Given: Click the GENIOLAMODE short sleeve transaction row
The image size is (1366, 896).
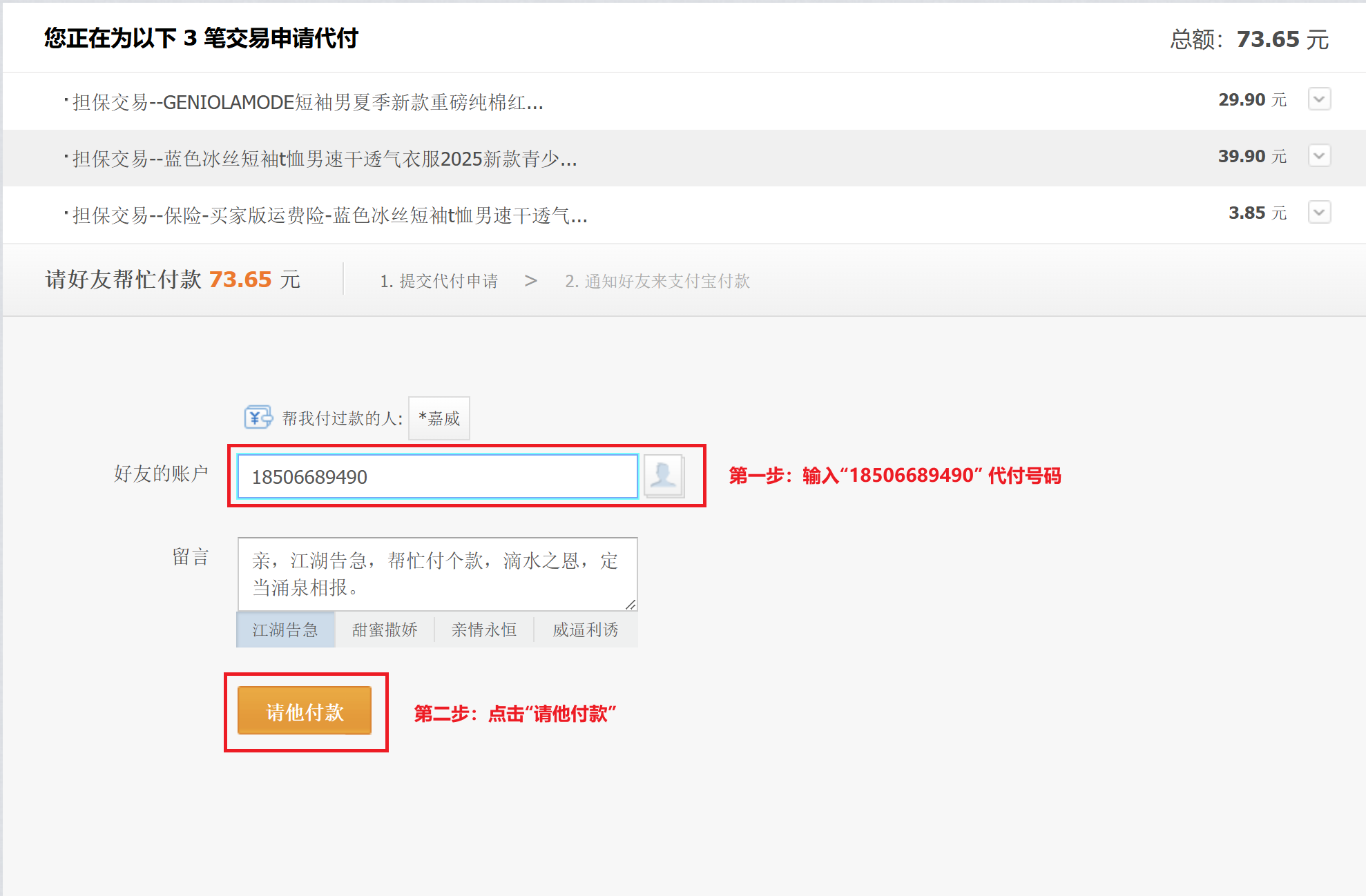Looking at the screenshot, I should pyautogui.click(x=308, y=102).
